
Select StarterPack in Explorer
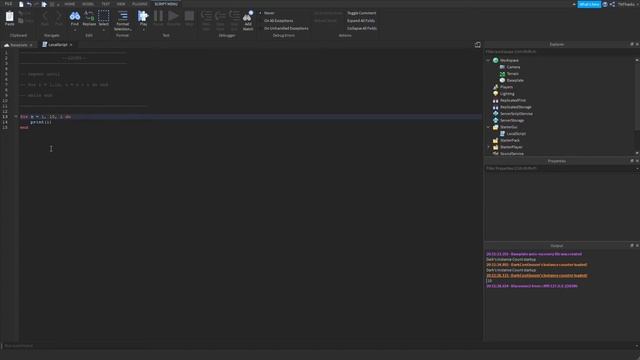click(510, 140)
